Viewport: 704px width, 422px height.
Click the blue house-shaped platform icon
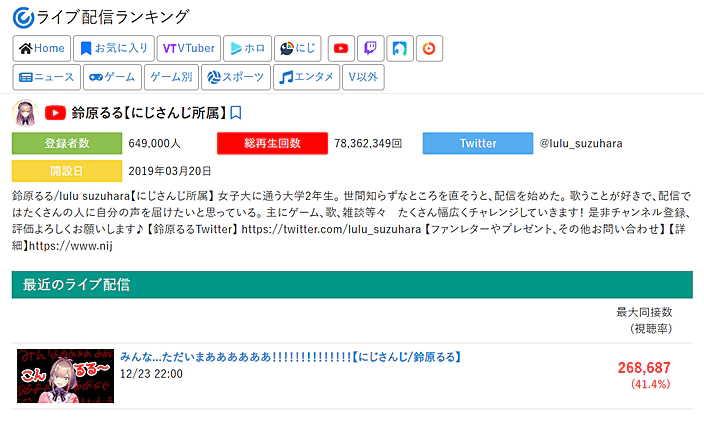[400, 48]
